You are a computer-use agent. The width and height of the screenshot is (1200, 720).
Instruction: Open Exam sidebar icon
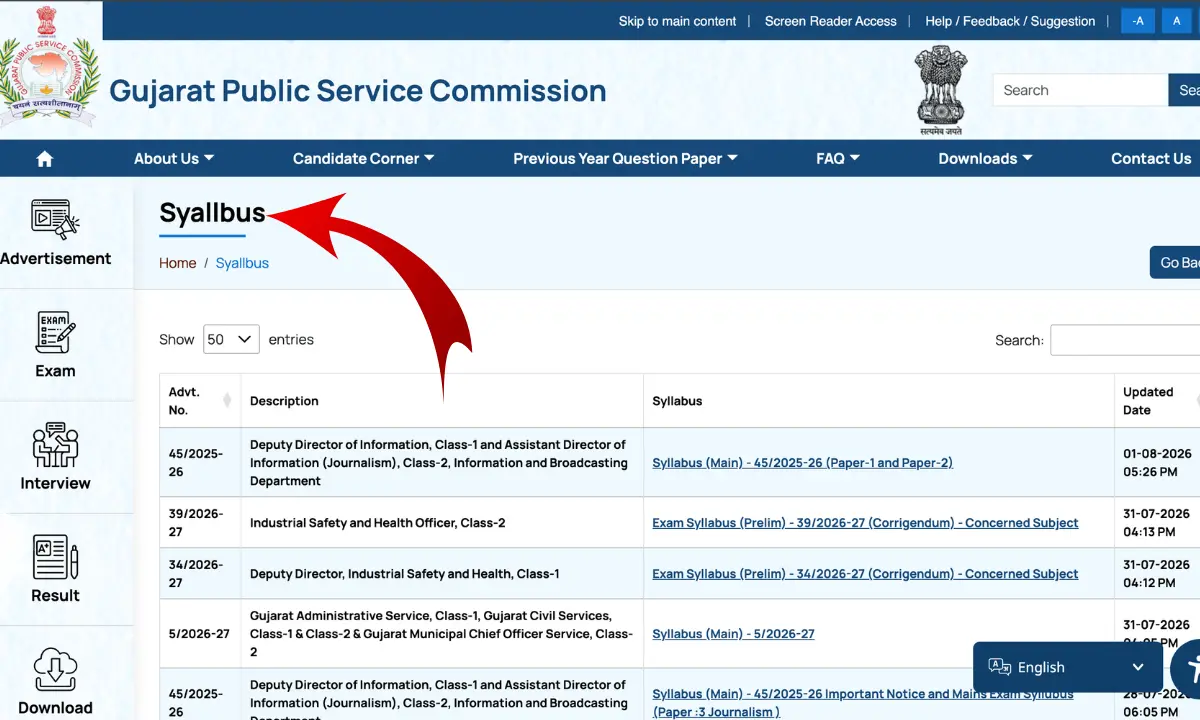pos(55,332)
